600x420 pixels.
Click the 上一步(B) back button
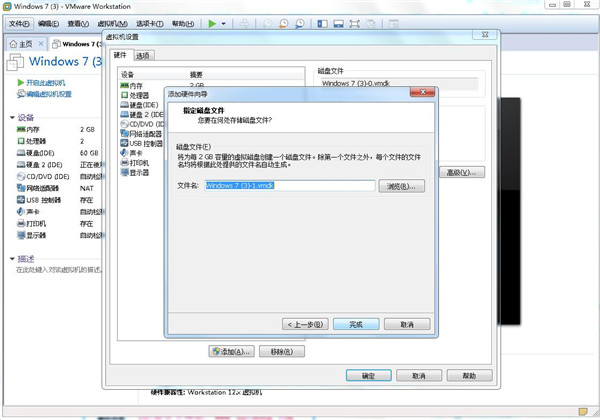pos(305,324)
